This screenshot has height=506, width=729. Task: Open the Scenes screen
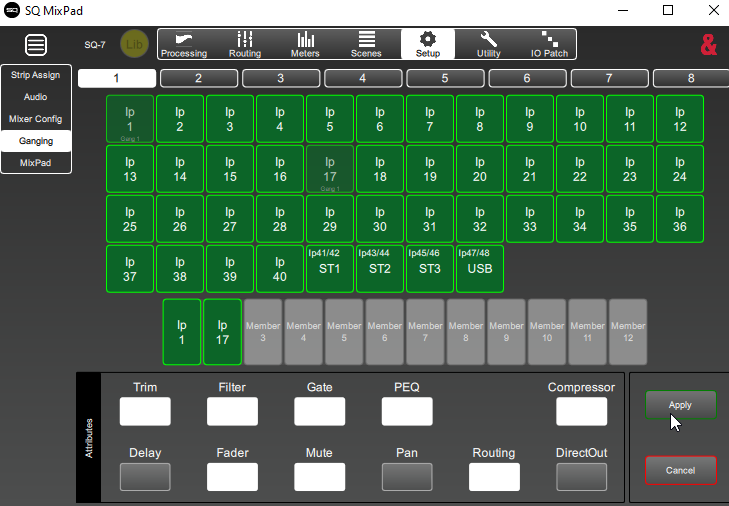click(x=366, y=45)
